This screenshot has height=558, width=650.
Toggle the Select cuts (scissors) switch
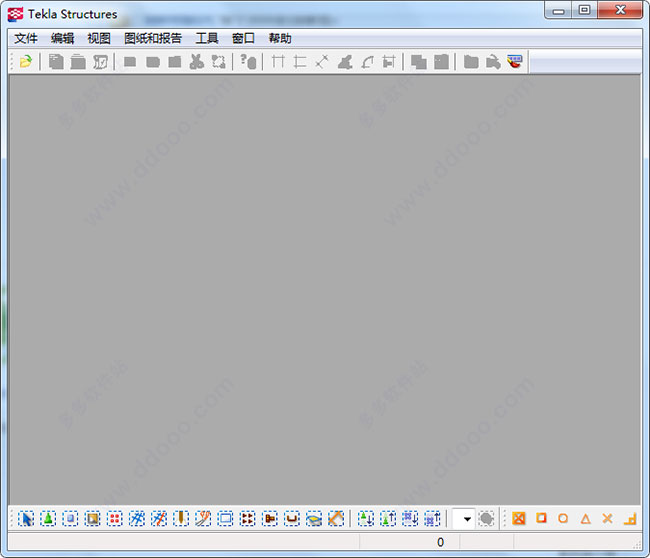click(203, 519)
